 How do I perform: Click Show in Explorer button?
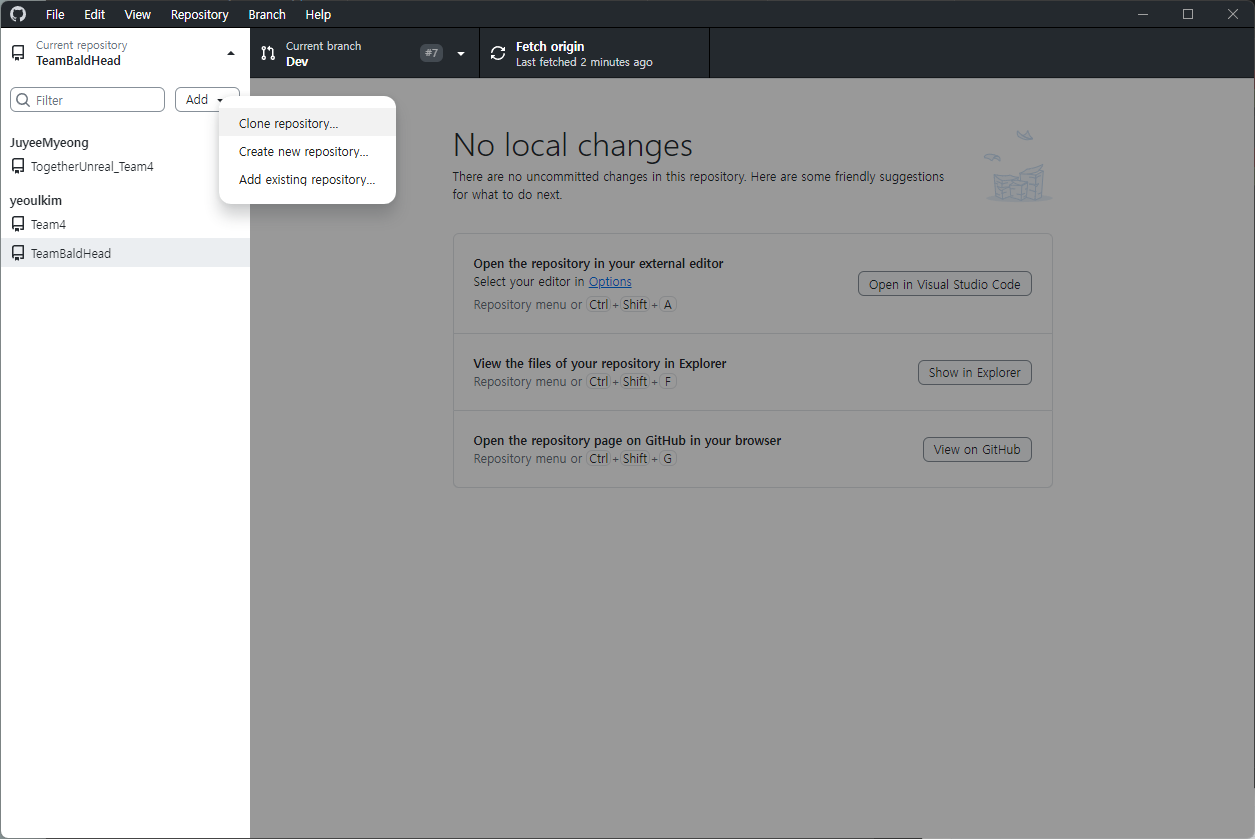pos(974,373)
